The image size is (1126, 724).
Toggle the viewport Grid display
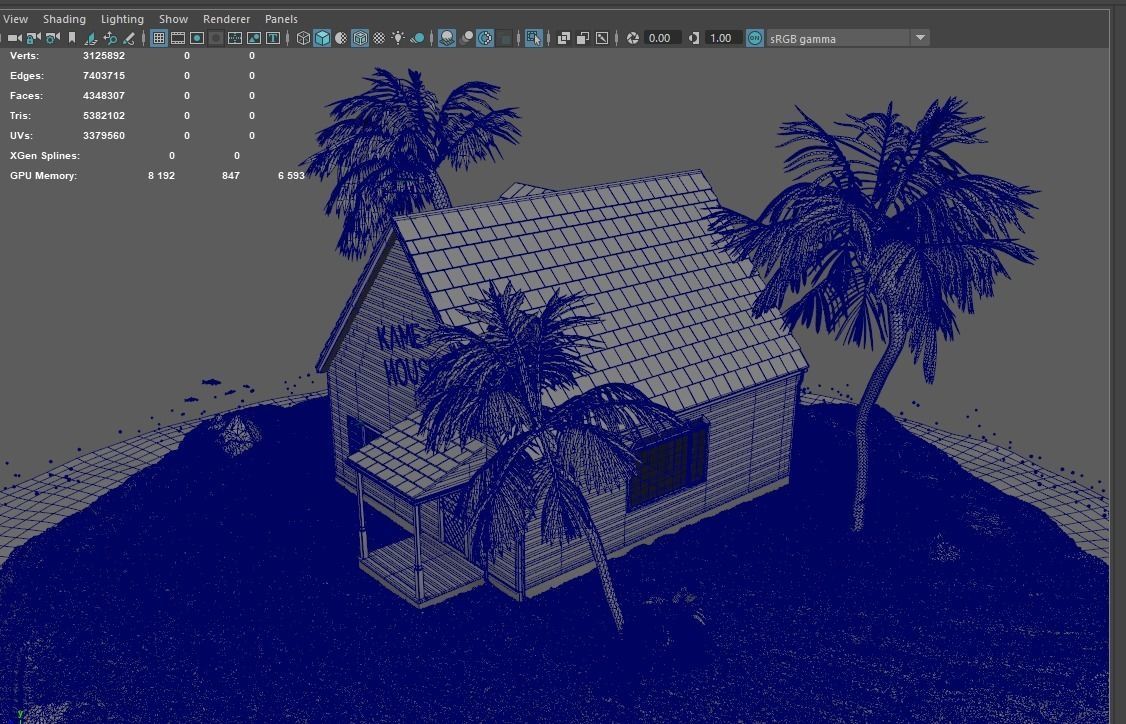pyautogui.click(x=159, y=38)
